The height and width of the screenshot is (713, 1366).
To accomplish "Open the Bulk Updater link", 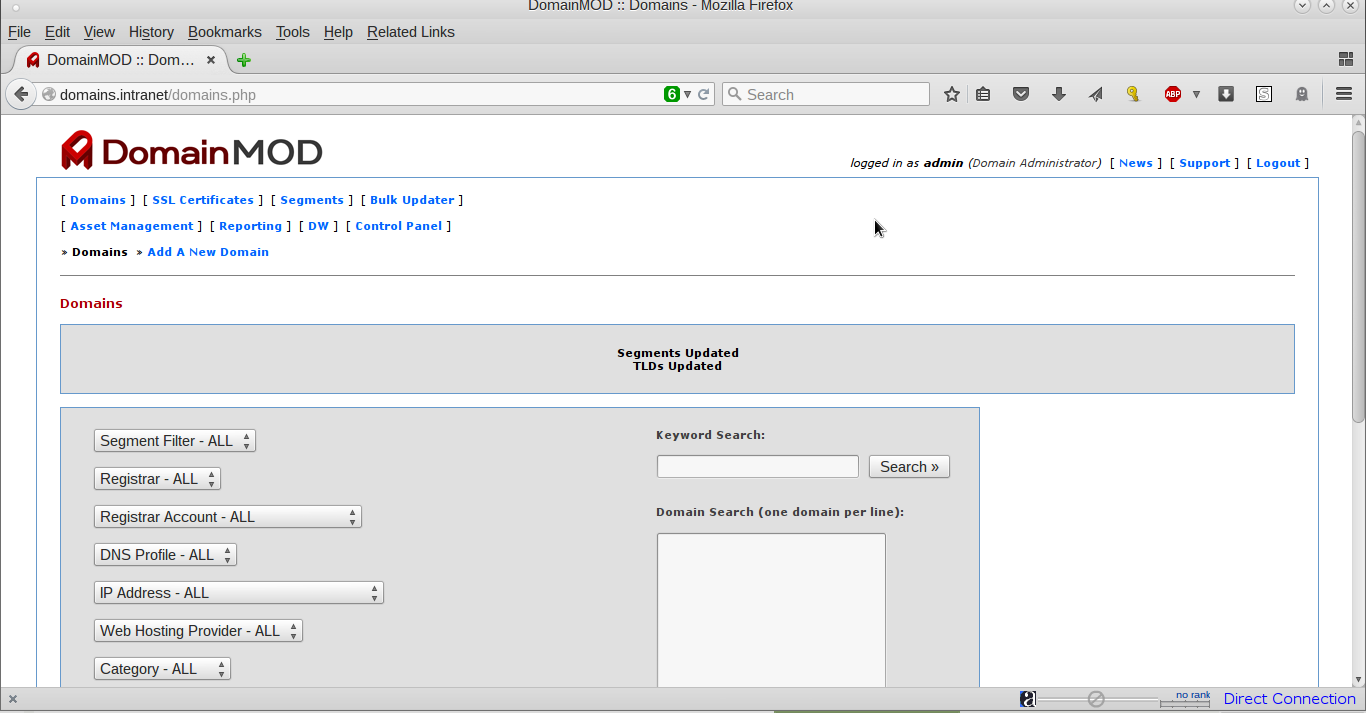I will (412, 200).
